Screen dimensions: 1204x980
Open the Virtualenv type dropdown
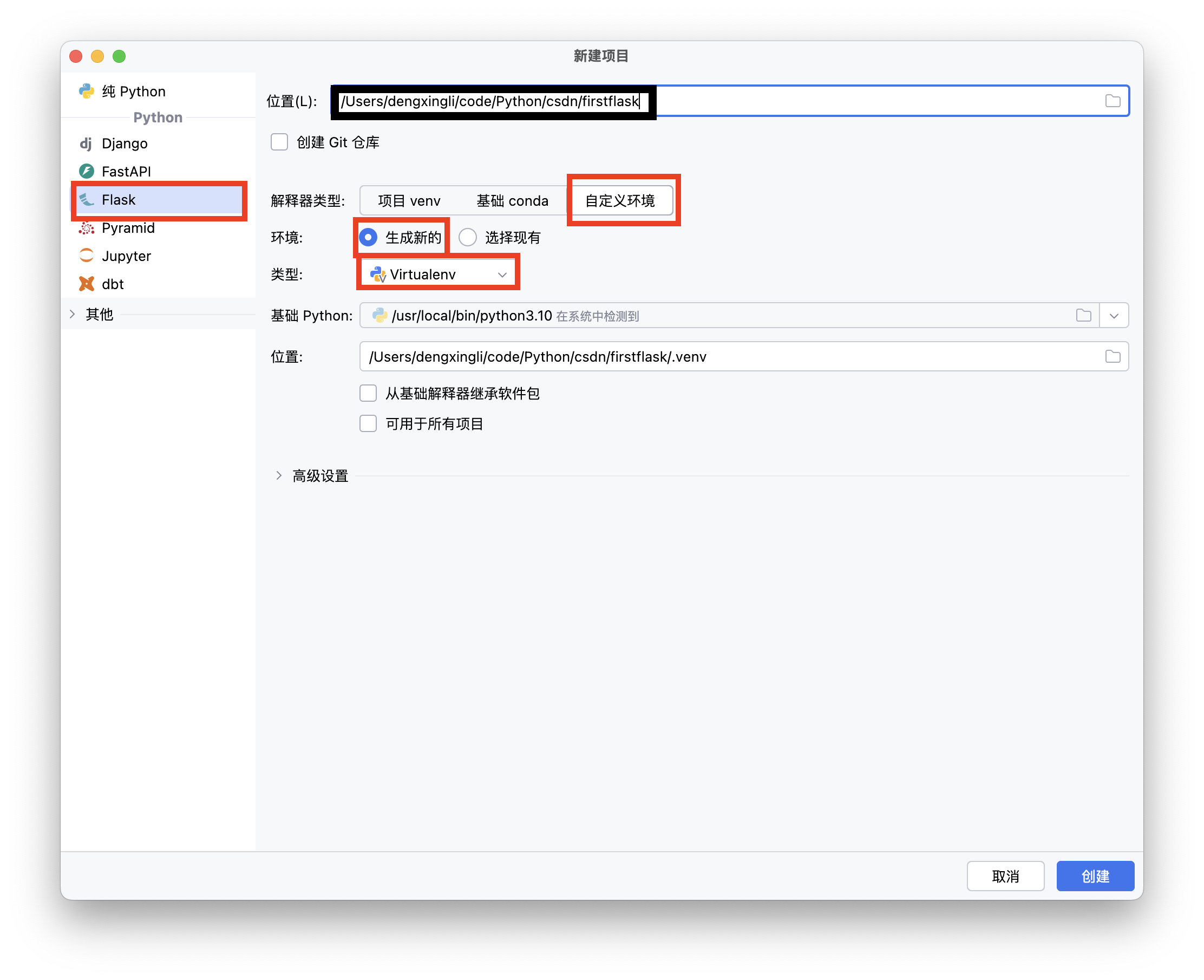438,275
